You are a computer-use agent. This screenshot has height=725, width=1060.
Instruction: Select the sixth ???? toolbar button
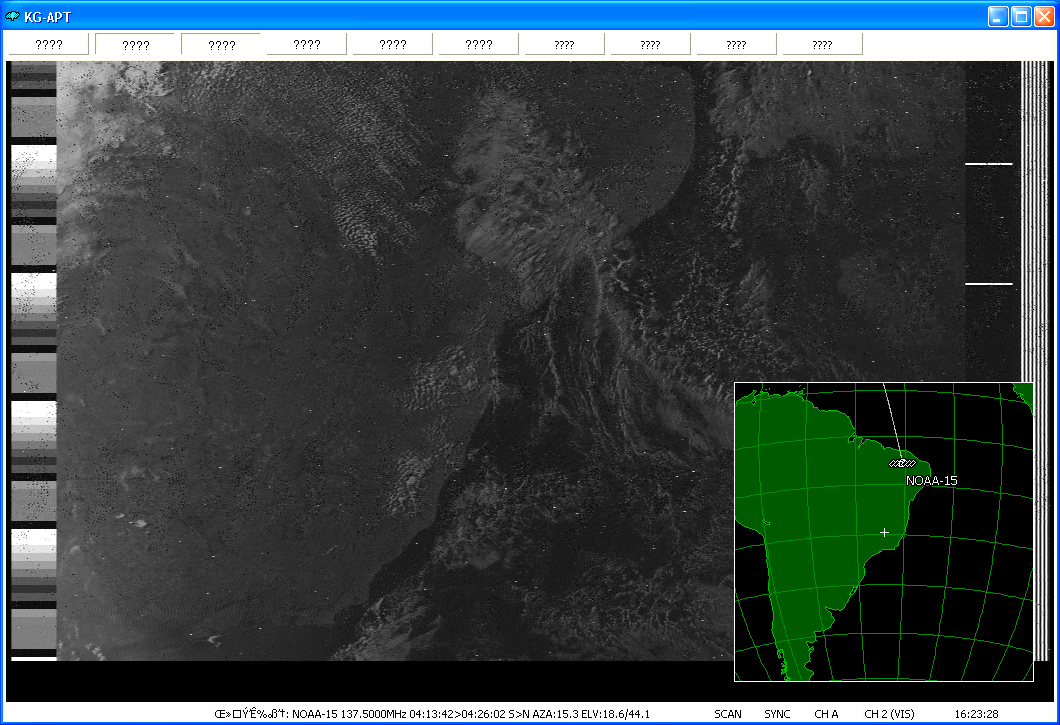478,44
